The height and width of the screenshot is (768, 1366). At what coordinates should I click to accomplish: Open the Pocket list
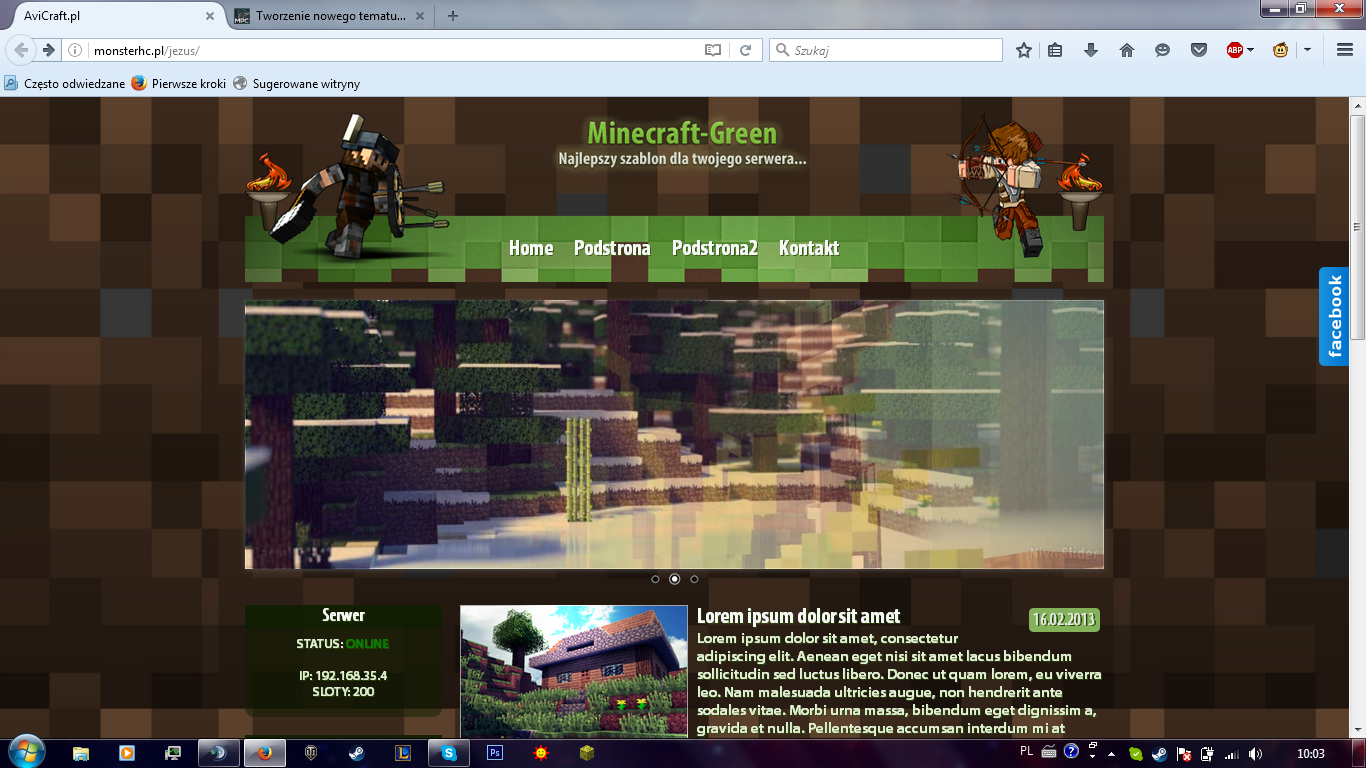1199,50
